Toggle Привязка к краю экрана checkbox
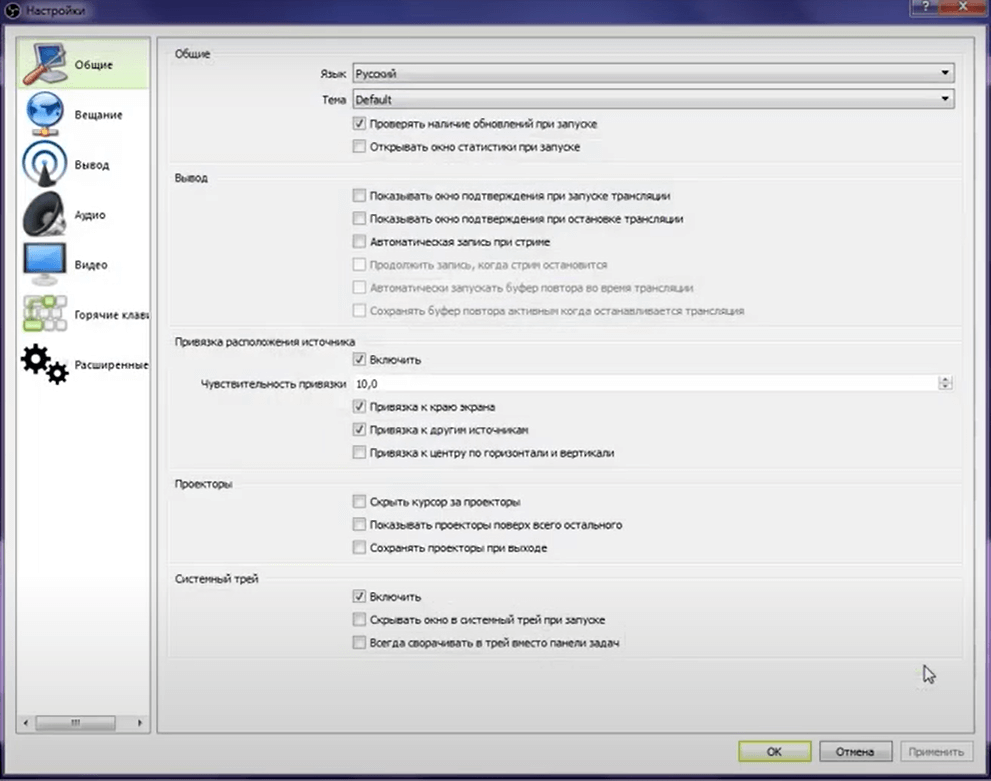 (x=360, y=407)
